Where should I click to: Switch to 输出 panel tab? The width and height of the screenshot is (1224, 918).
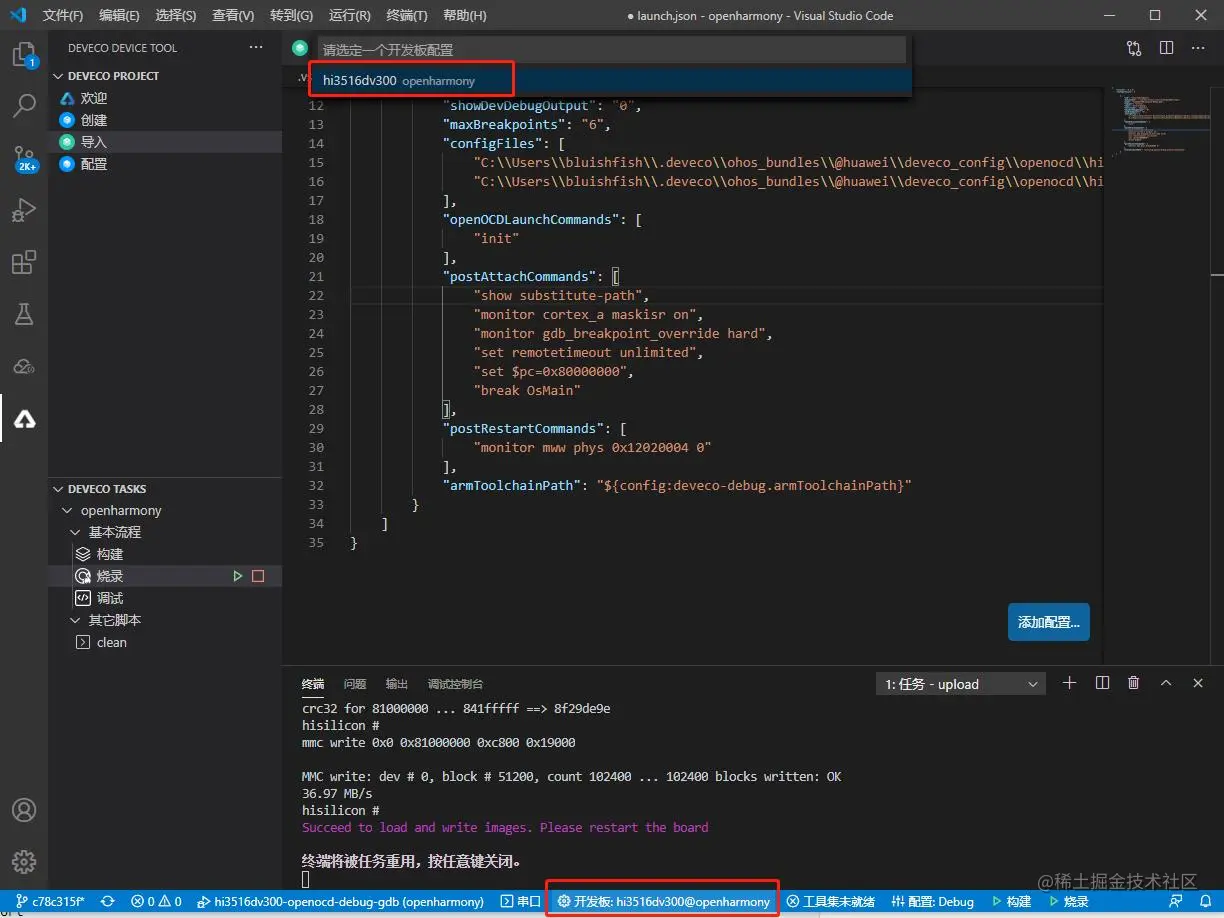click(397, 684)
